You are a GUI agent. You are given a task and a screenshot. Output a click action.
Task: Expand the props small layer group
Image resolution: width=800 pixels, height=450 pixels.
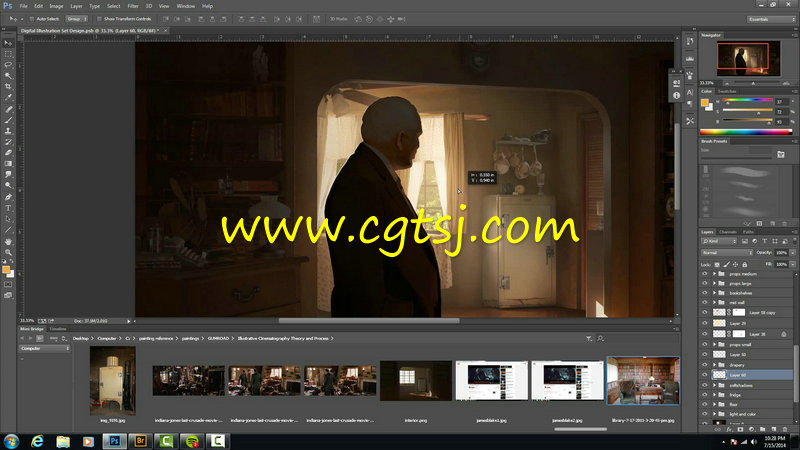click(x=714, y=344)
